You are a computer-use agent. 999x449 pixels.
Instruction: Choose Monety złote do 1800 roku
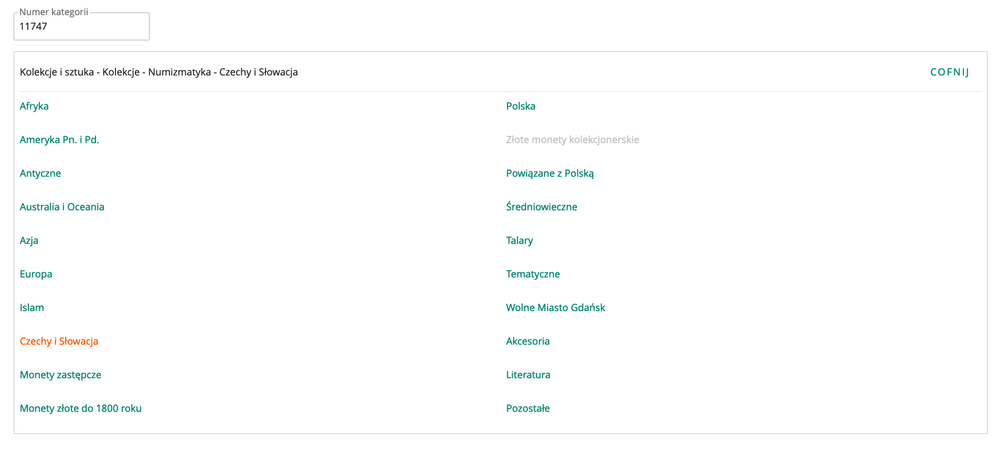coord(80,408)
